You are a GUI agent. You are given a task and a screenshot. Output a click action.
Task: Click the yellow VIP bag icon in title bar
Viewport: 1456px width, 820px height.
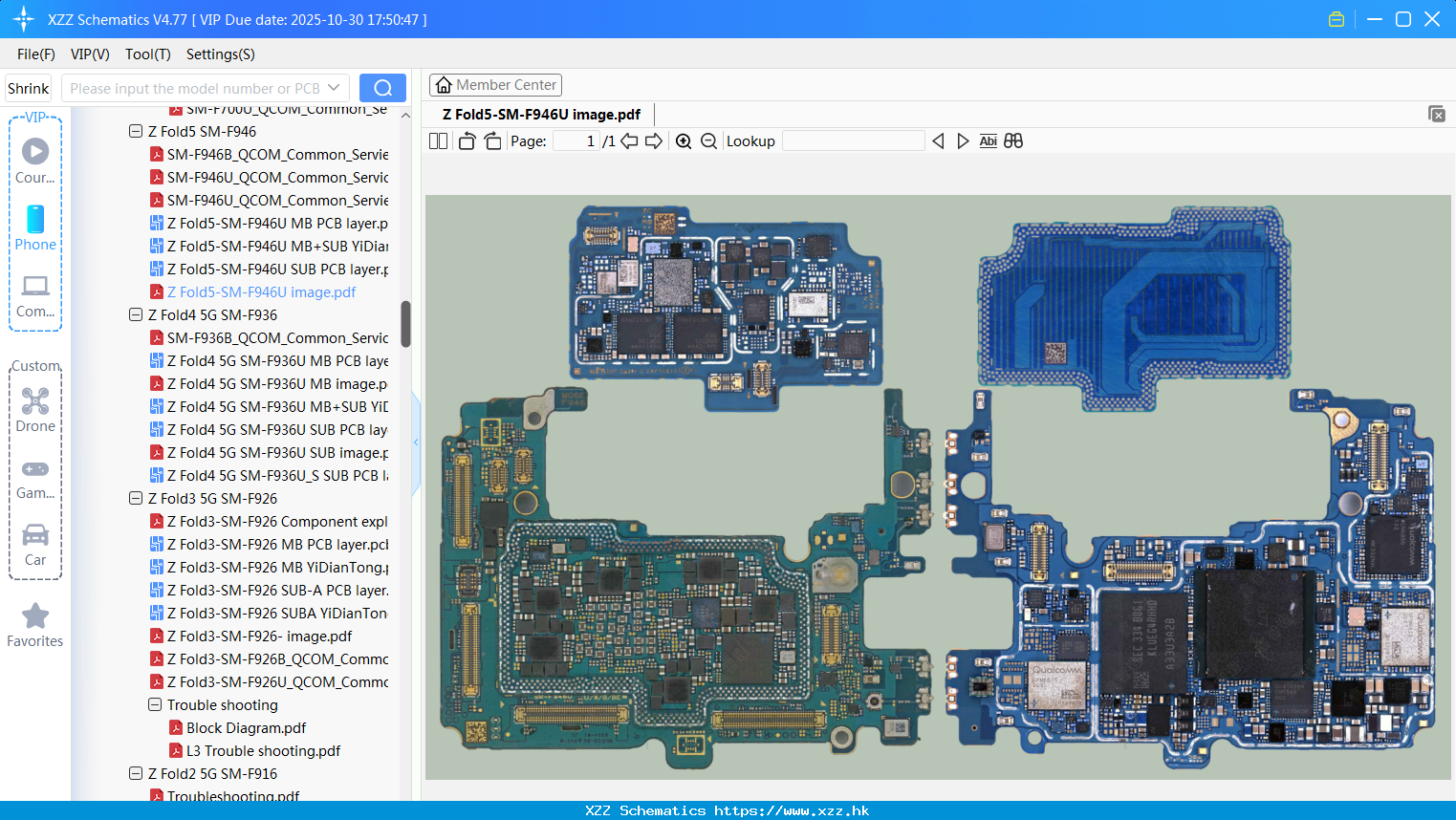1336,19
